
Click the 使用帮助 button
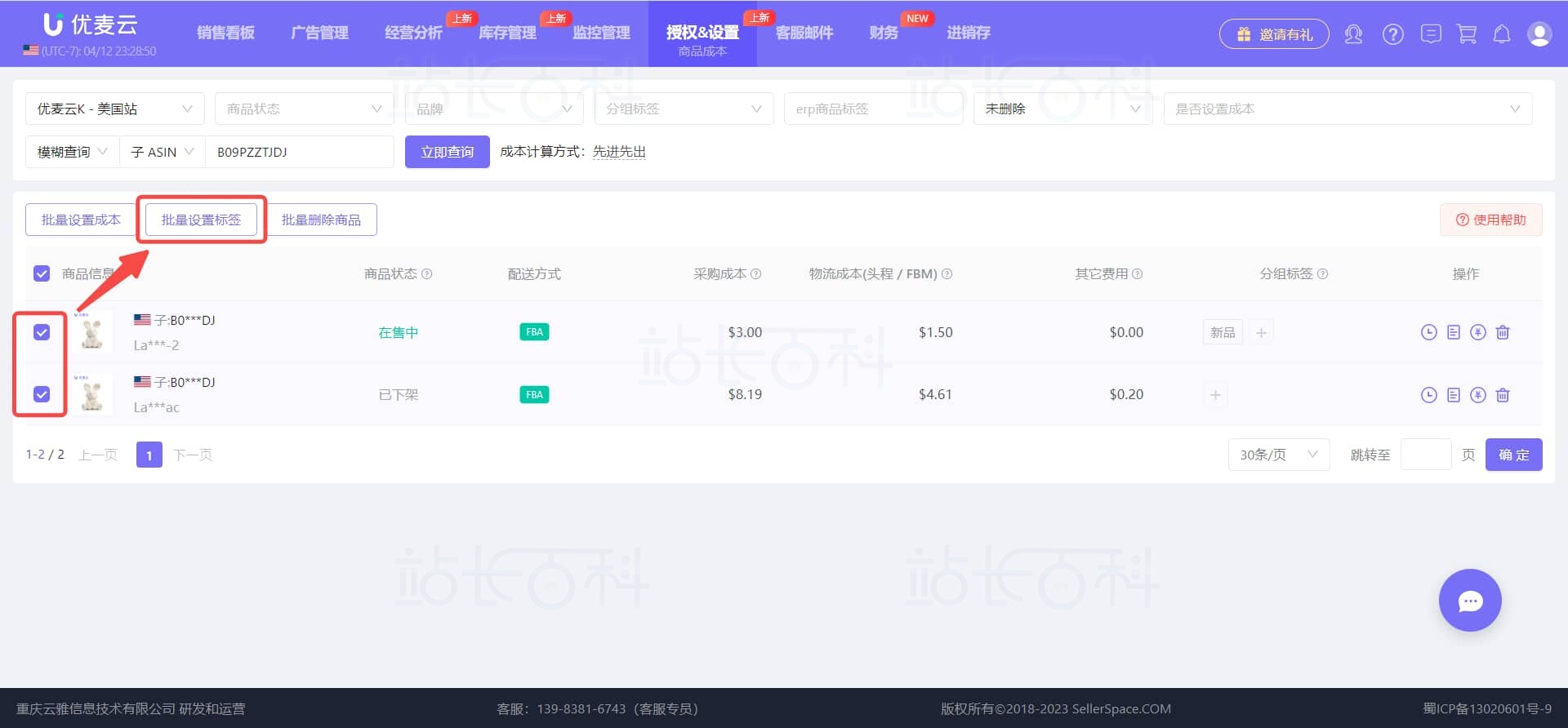1491,220
